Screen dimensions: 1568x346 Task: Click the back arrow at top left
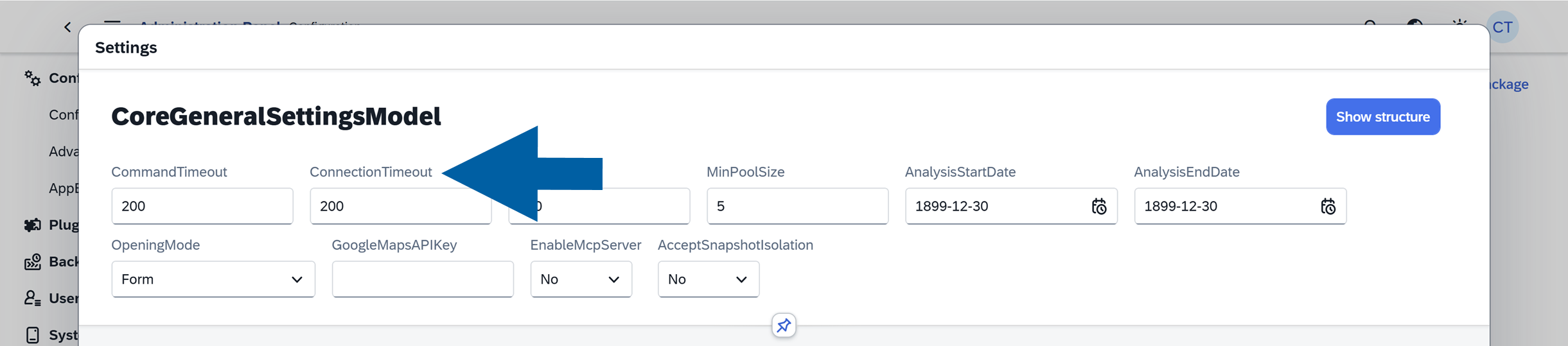[67, 27]
